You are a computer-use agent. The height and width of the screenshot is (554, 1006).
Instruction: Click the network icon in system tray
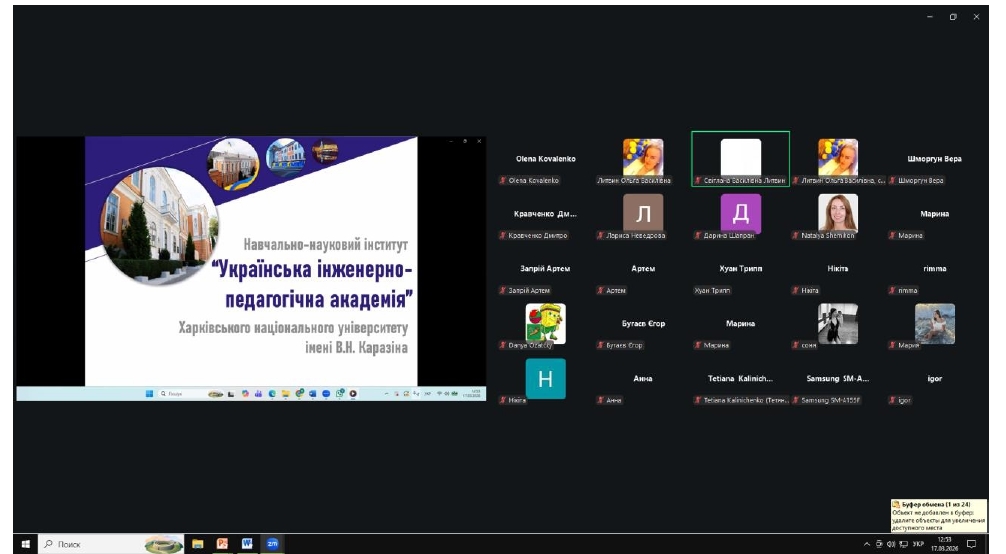(x=903, y=544)
